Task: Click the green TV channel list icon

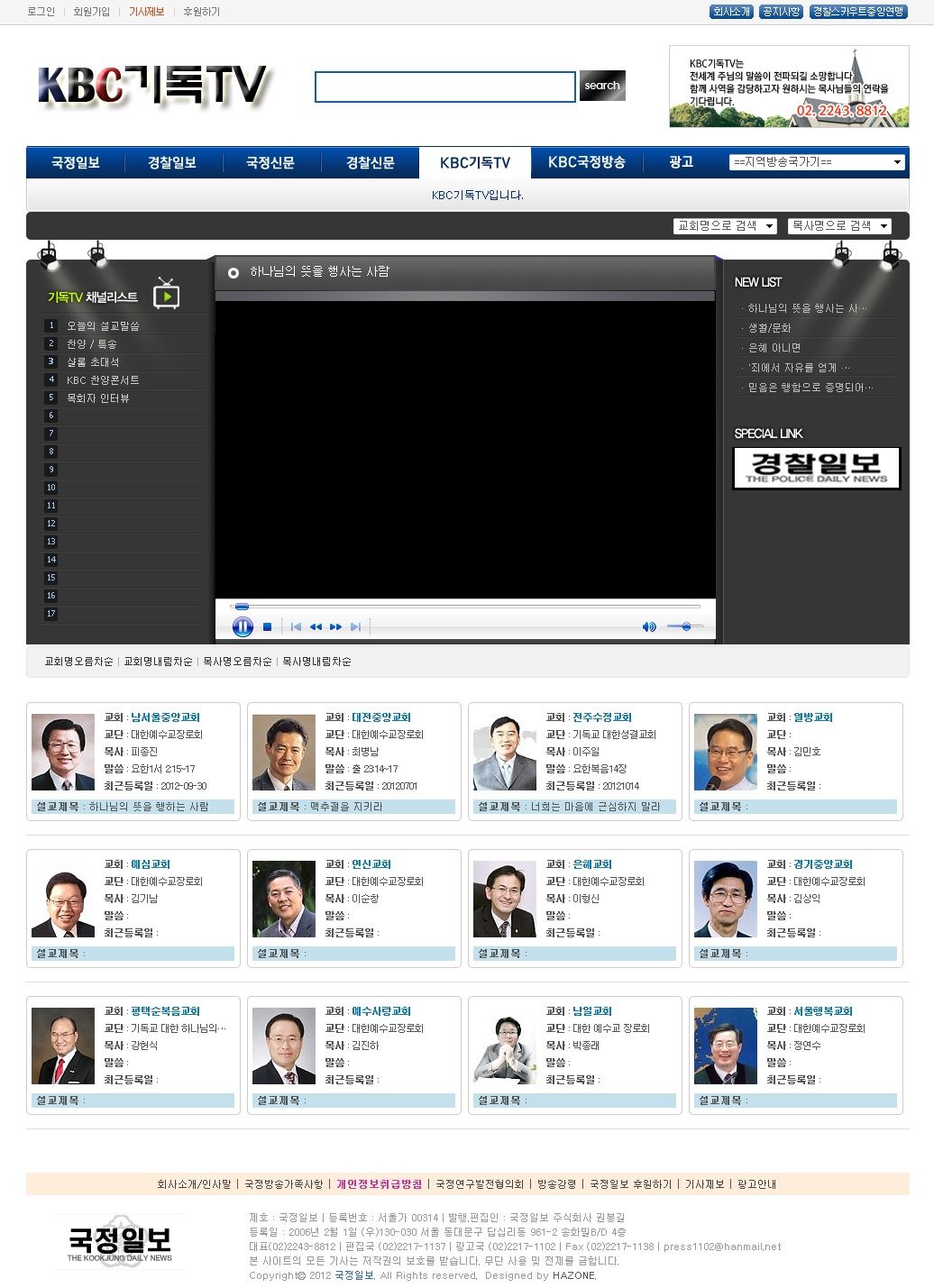Action: click(167, 295)
